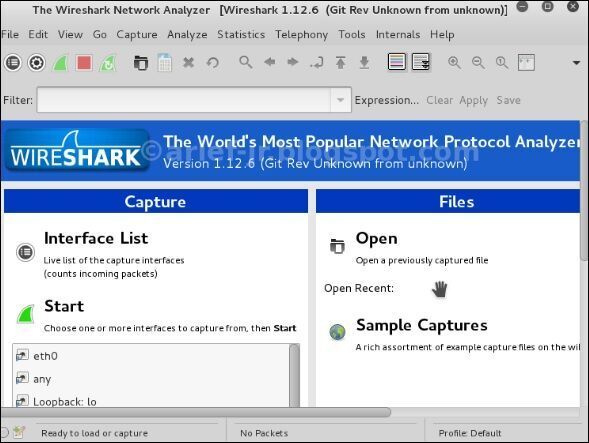The width and height of the screenshot is (589, 443).
Task: Expand toolbar overflow arrow at right end
Action: point(576,63)
